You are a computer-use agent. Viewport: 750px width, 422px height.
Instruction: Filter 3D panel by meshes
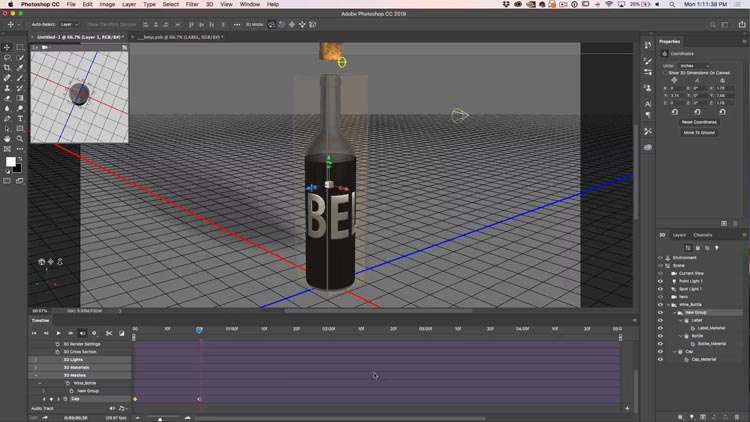pos(697,248)
